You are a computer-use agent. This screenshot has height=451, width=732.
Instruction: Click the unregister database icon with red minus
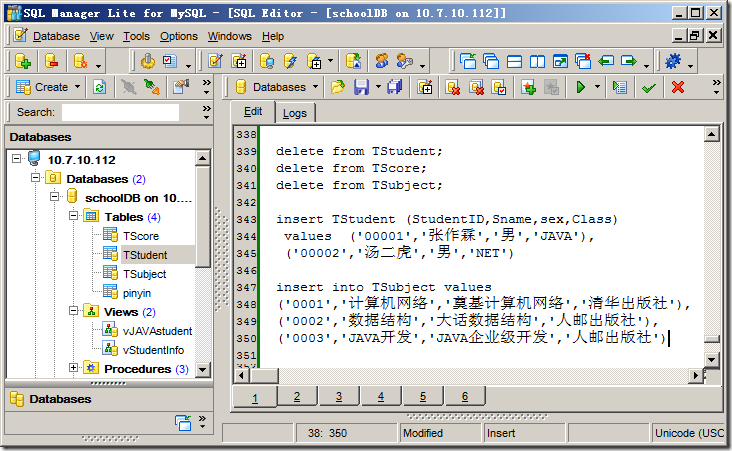pyautogui.click(x=51, y=61)
